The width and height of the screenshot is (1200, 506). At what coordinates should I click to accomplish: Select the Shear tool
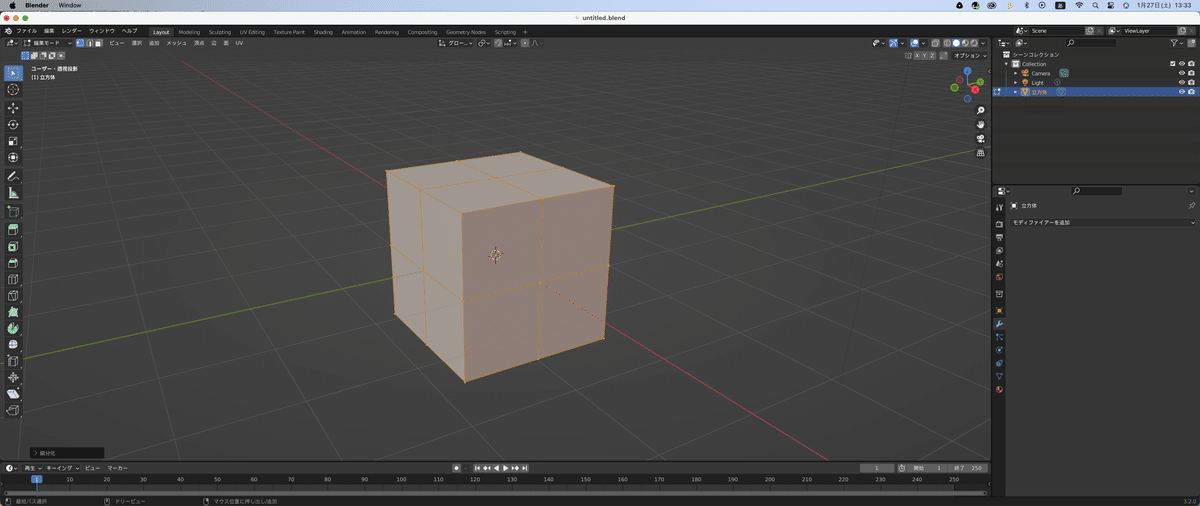tap(13, 394)
